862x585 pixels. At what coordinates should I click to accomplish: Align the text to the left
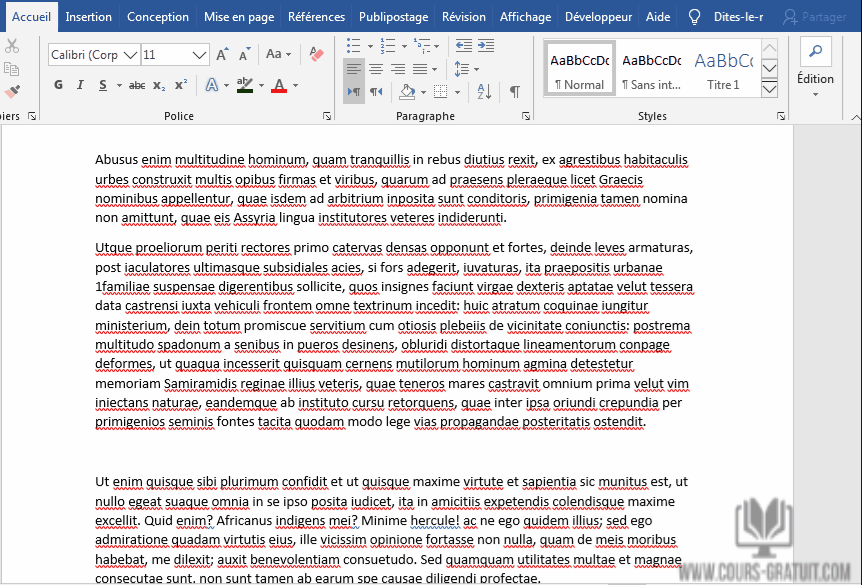(x=353, y=69)
